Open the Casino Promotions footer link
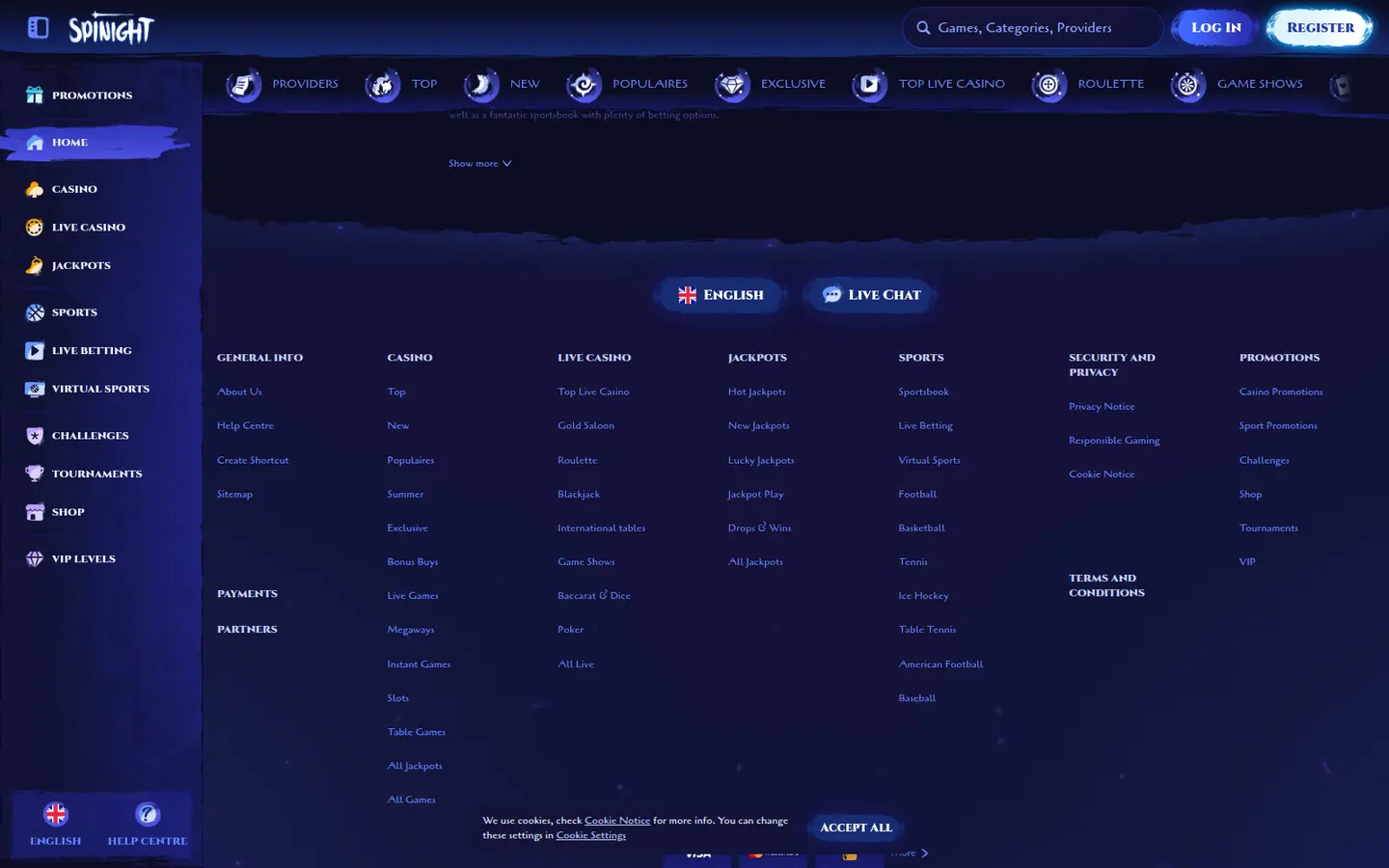The image size is (1389, 868). (1281, 392)
